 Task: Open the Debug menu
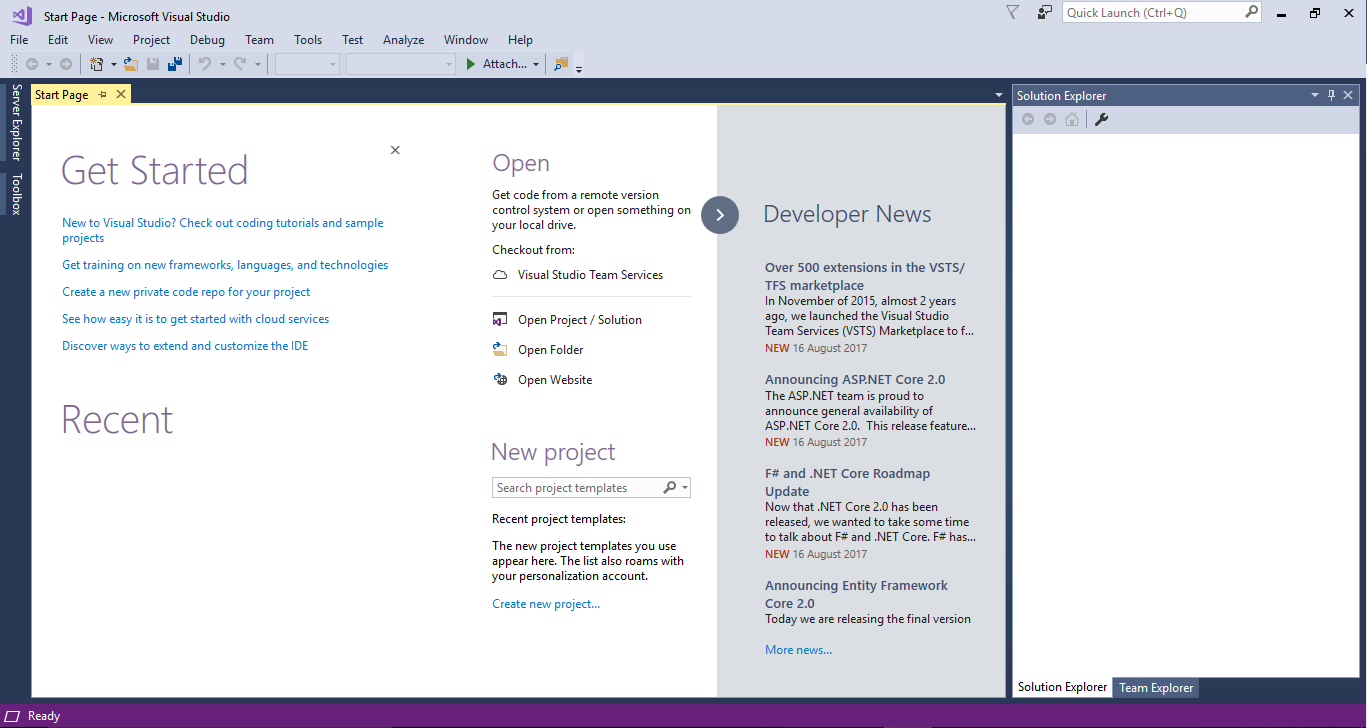pyautogui.click(x=207, y=40)
